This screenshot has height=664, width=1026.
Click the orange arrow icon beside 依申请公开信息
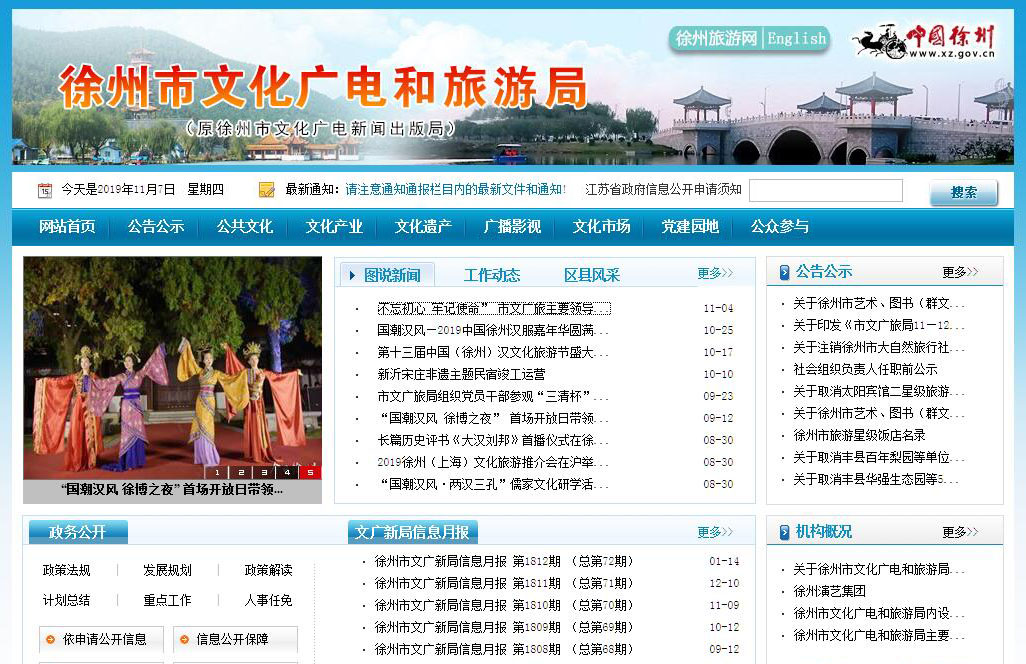click(x=49, y=640)
